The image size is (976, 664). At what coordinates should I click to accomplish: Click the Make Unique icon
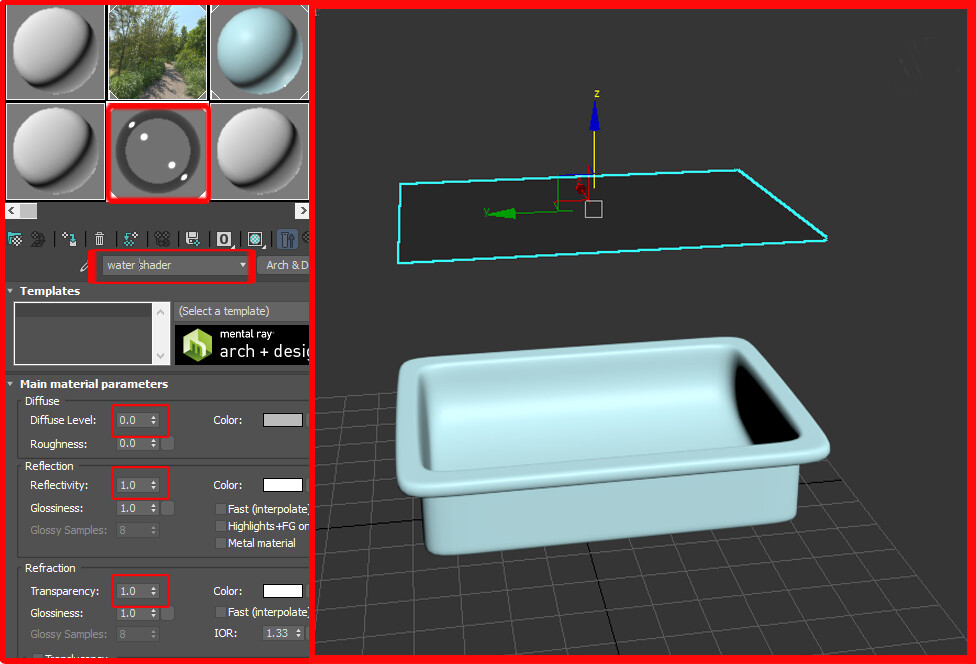point(160,238)
